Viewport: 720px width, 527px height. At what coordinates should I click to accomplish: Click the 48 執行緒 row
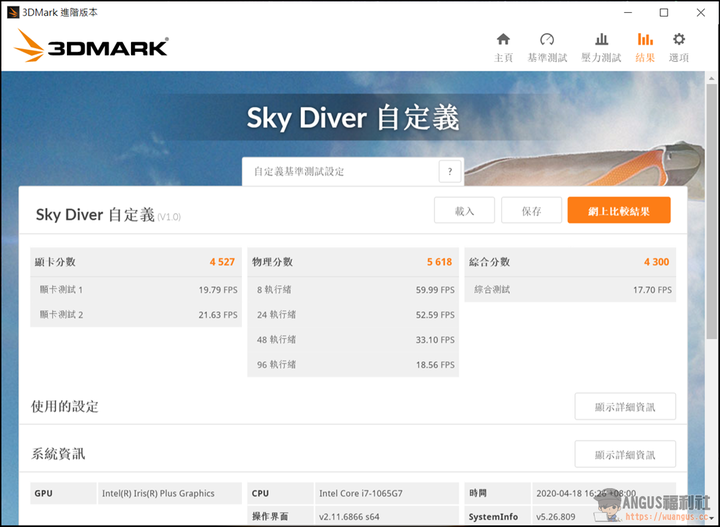[x=353, y=340]
